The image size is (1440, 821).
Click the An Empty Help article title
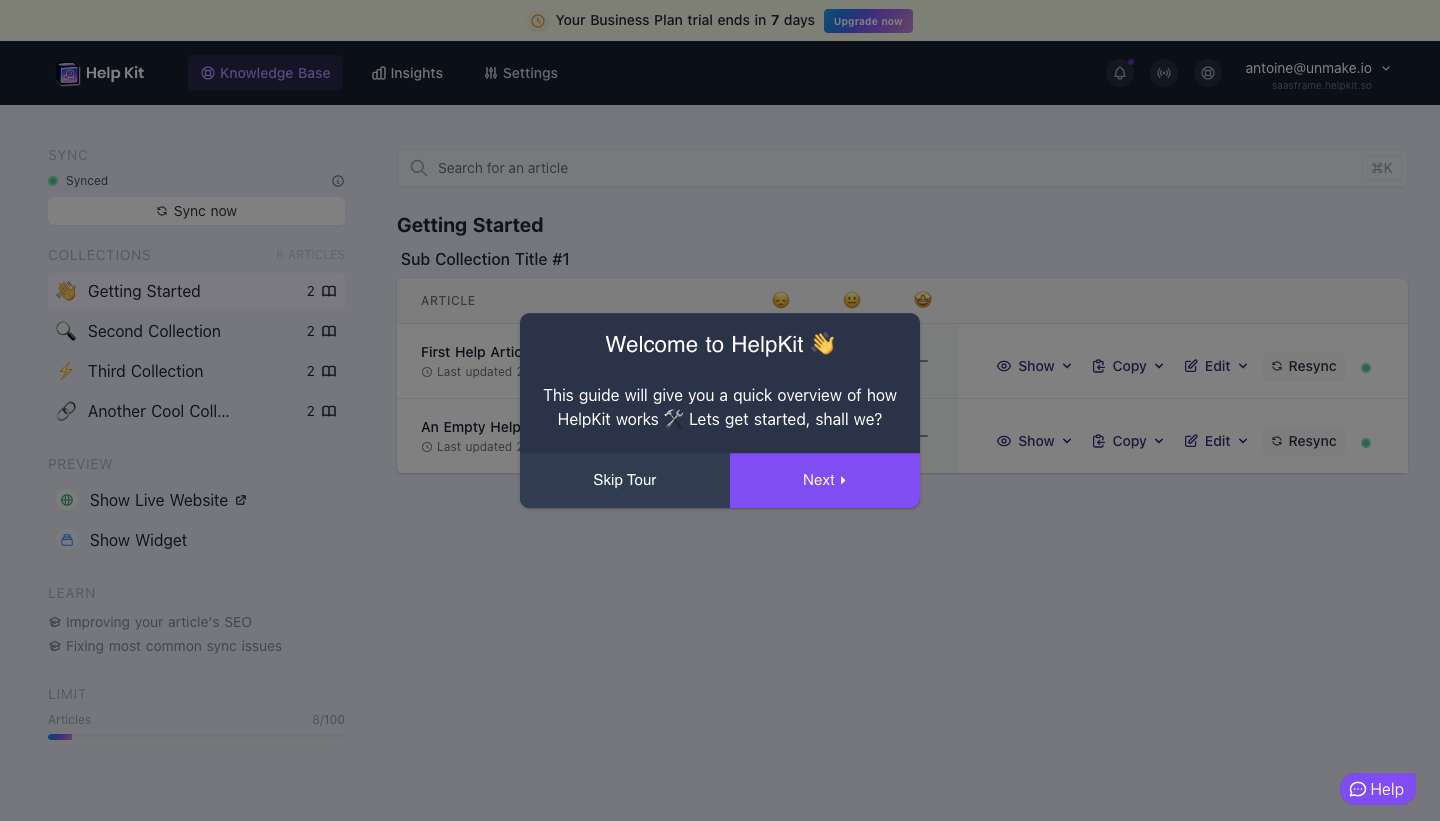point(471,427)
